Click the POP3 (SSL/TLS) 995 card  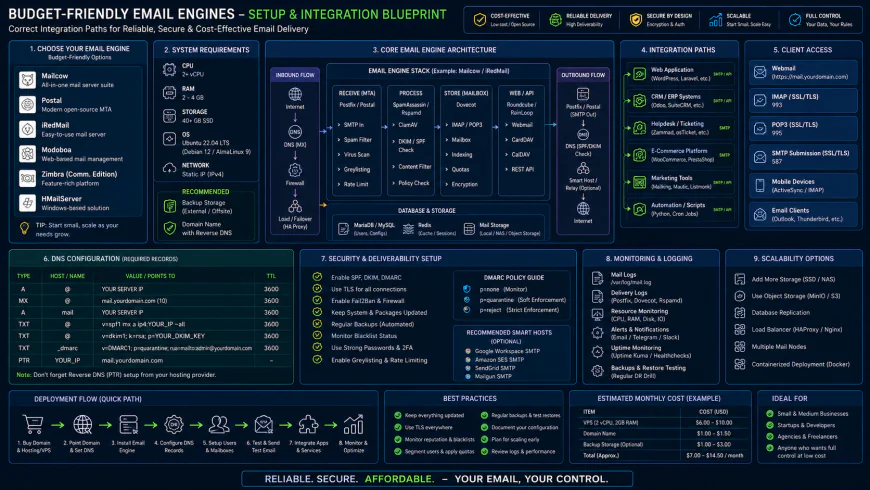pos(803,129)
